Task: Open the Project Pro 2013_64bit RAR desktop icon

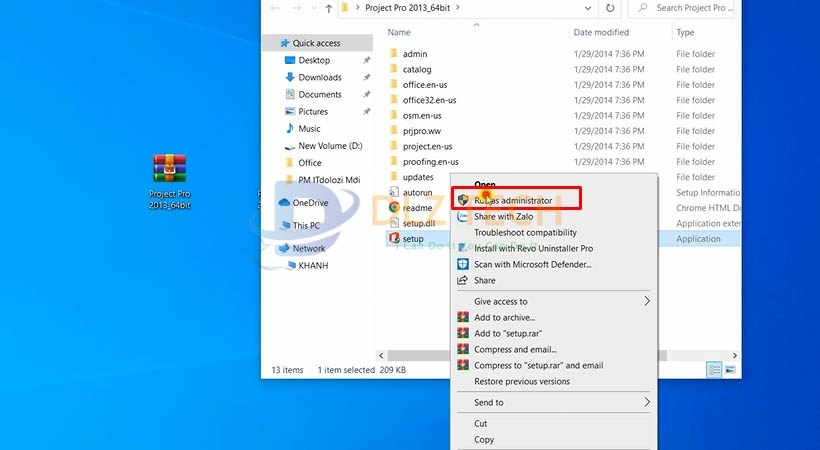Action: 169,181
